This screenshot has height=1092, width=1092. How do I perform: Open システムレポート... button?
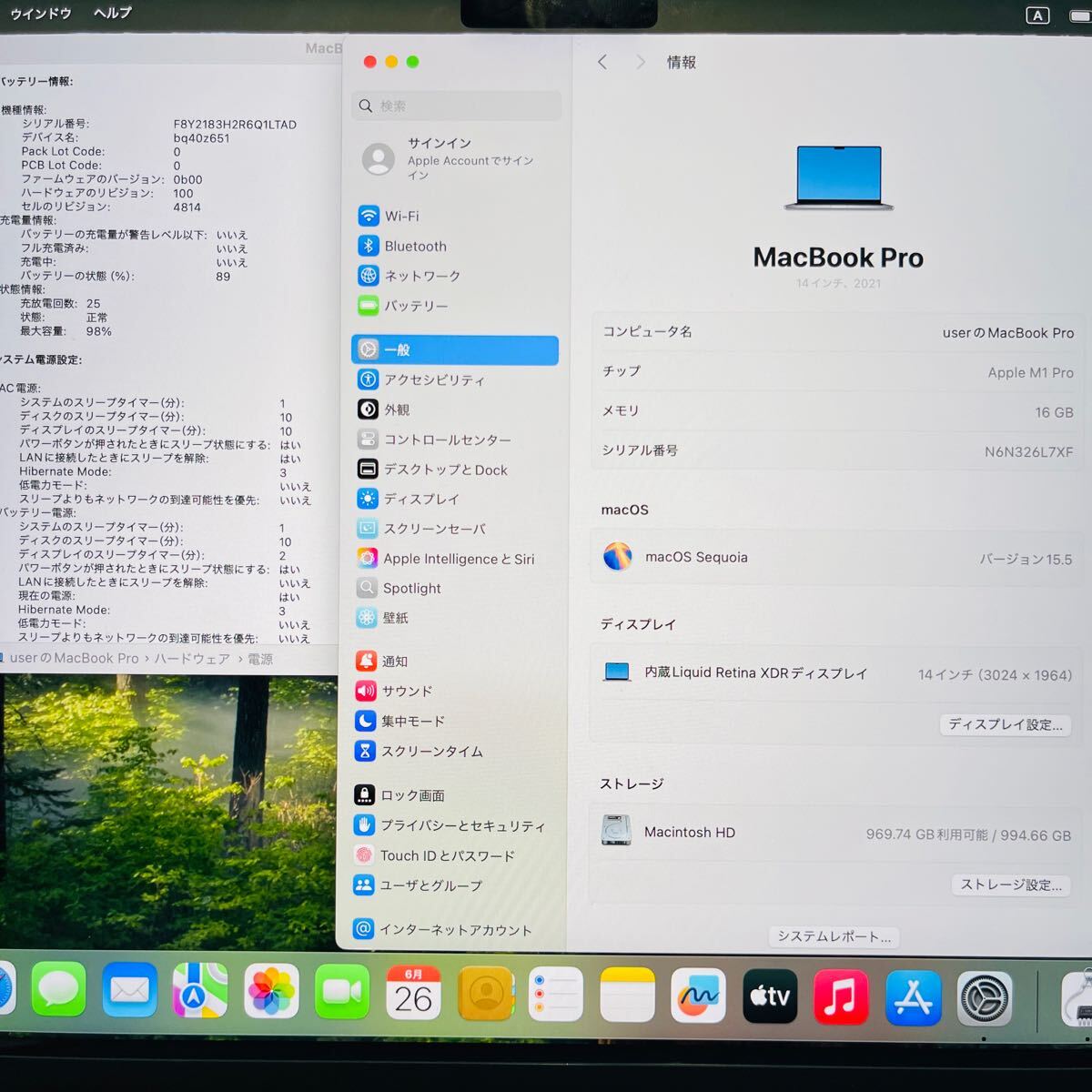tap(834, 936)
